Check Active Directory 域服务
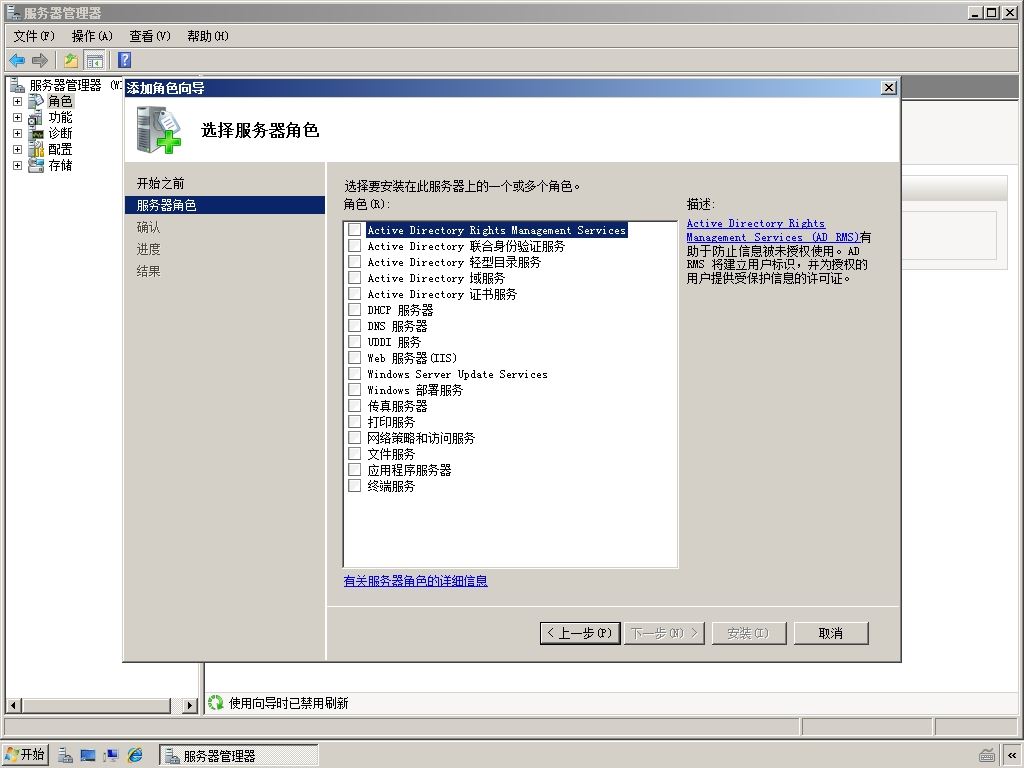The image size is (1024, 768). (x=355, y=278)
